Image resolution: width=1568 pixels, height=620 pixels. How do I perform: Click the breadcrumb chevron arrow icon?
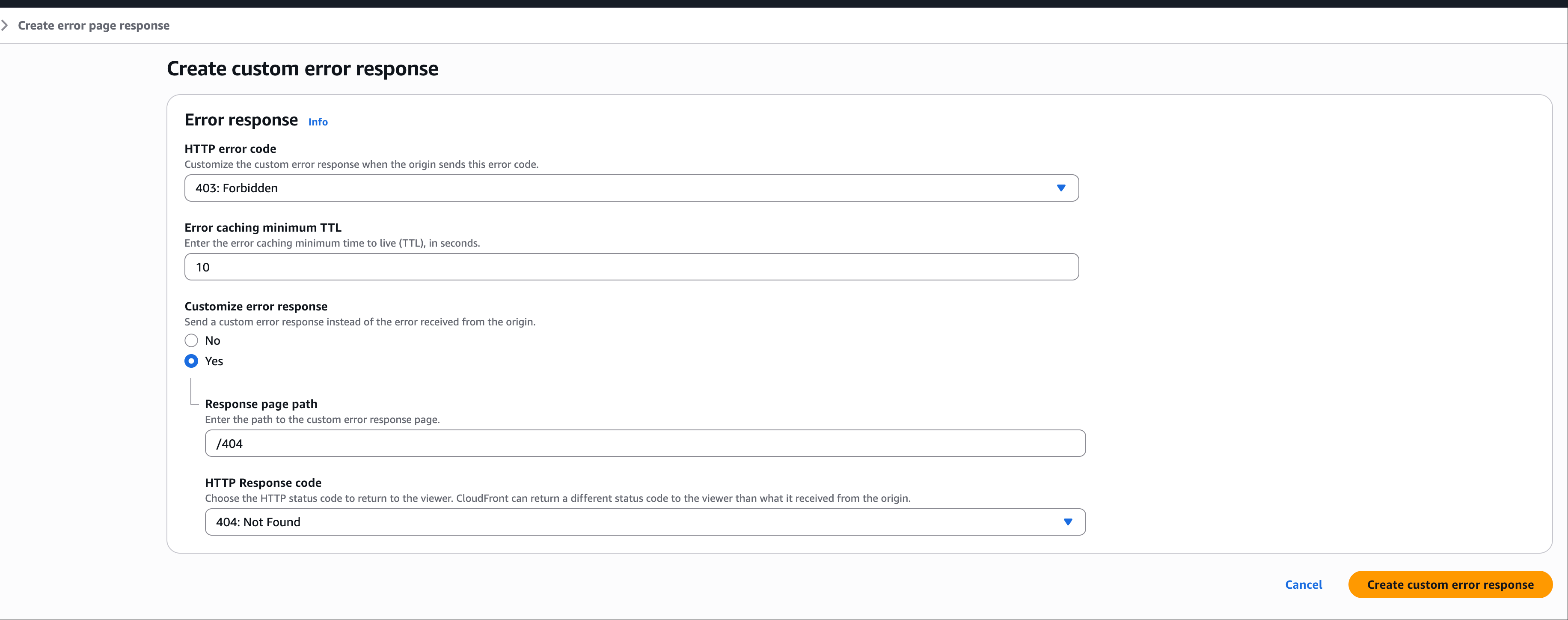[5, 26]
